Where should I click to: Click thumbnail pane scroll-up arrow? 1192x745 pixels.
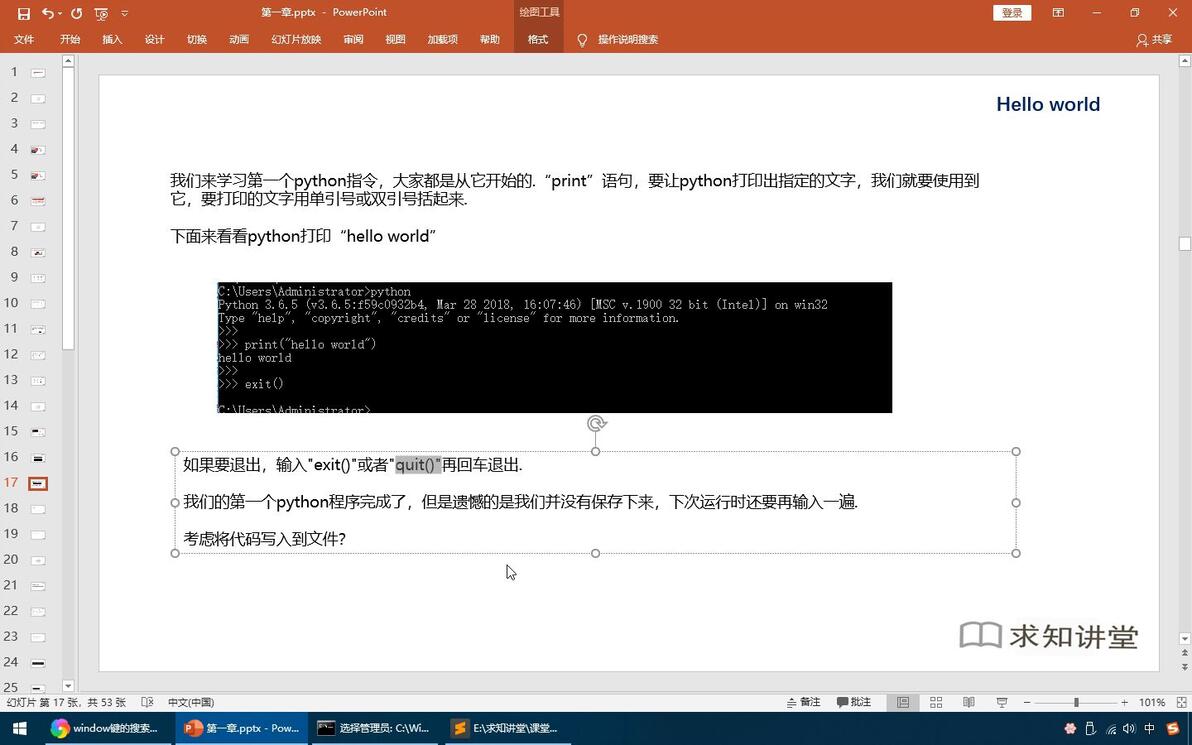tap(68, 61)
